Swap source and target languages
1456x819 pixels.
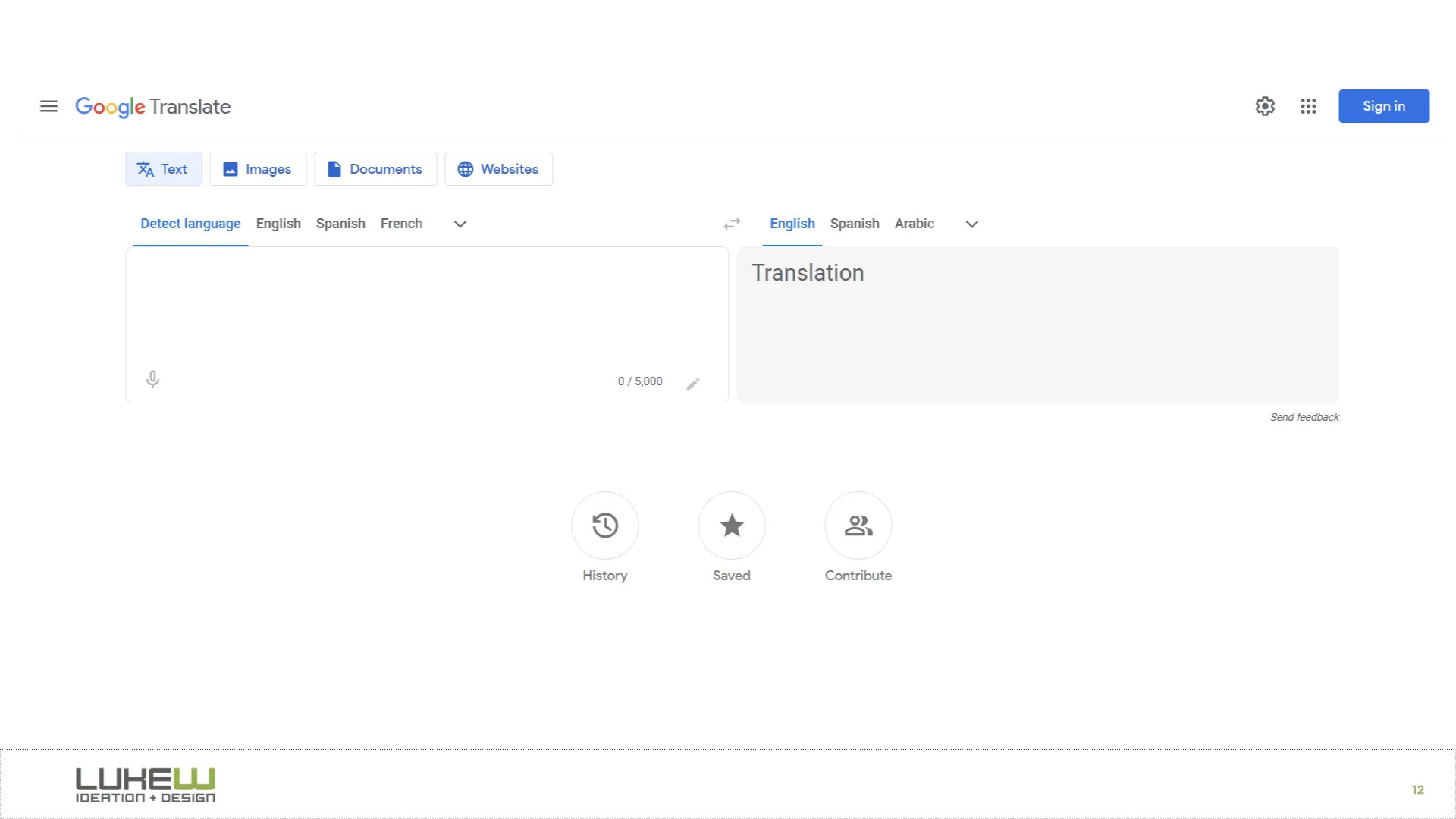coord(731,223)
